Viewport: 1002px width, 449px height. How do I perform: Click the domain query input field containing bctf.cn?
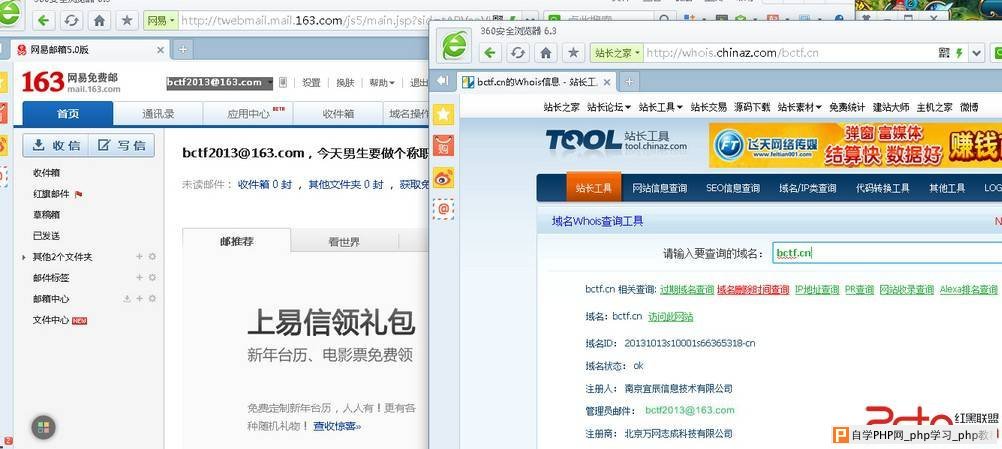887,253
